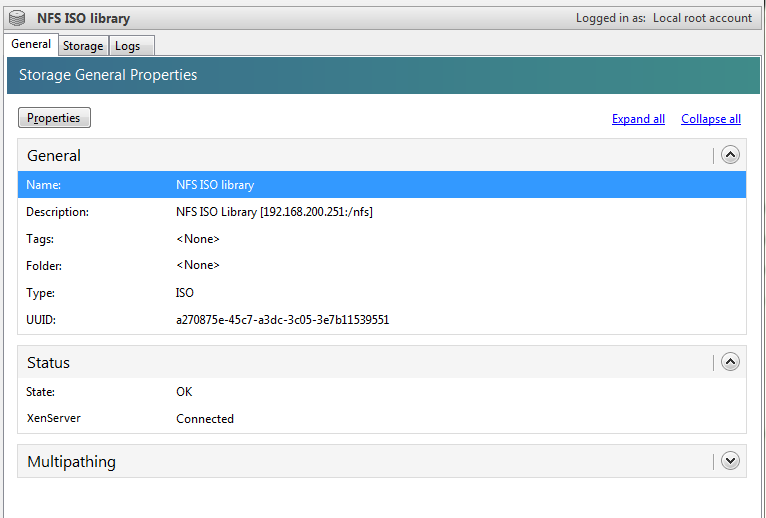This screenshot has width=766, height=518.
Task: Select the Name row in General
Action: pos(381,185)
